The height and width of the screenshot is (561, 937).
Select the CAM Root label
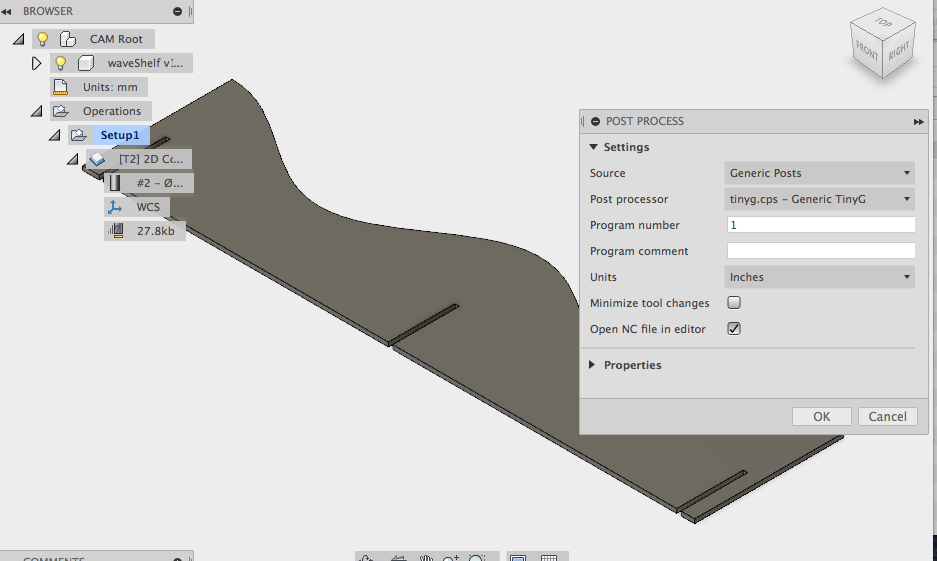tap(116, 39)
